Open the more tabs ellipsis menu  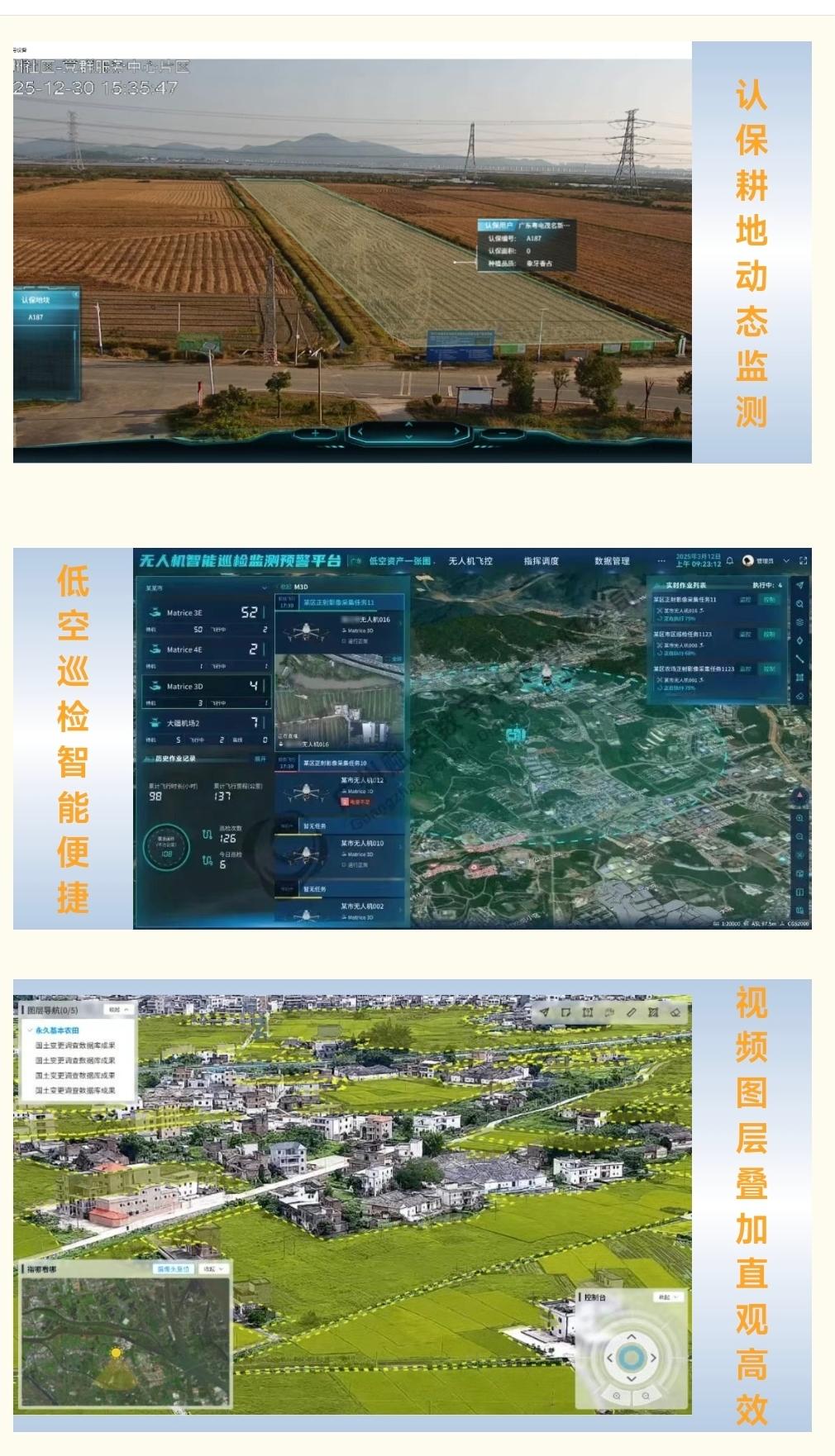pos(661,560)
